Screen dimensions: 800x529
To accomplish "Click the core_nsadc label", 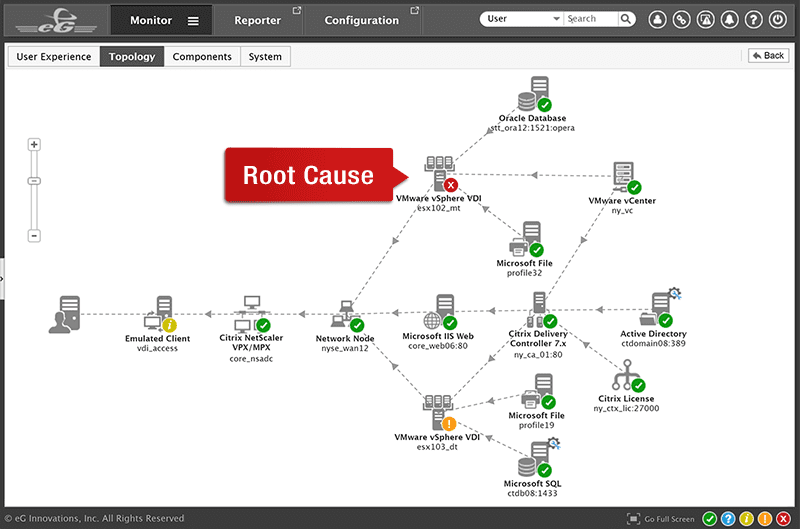I will tap(251, 359).
